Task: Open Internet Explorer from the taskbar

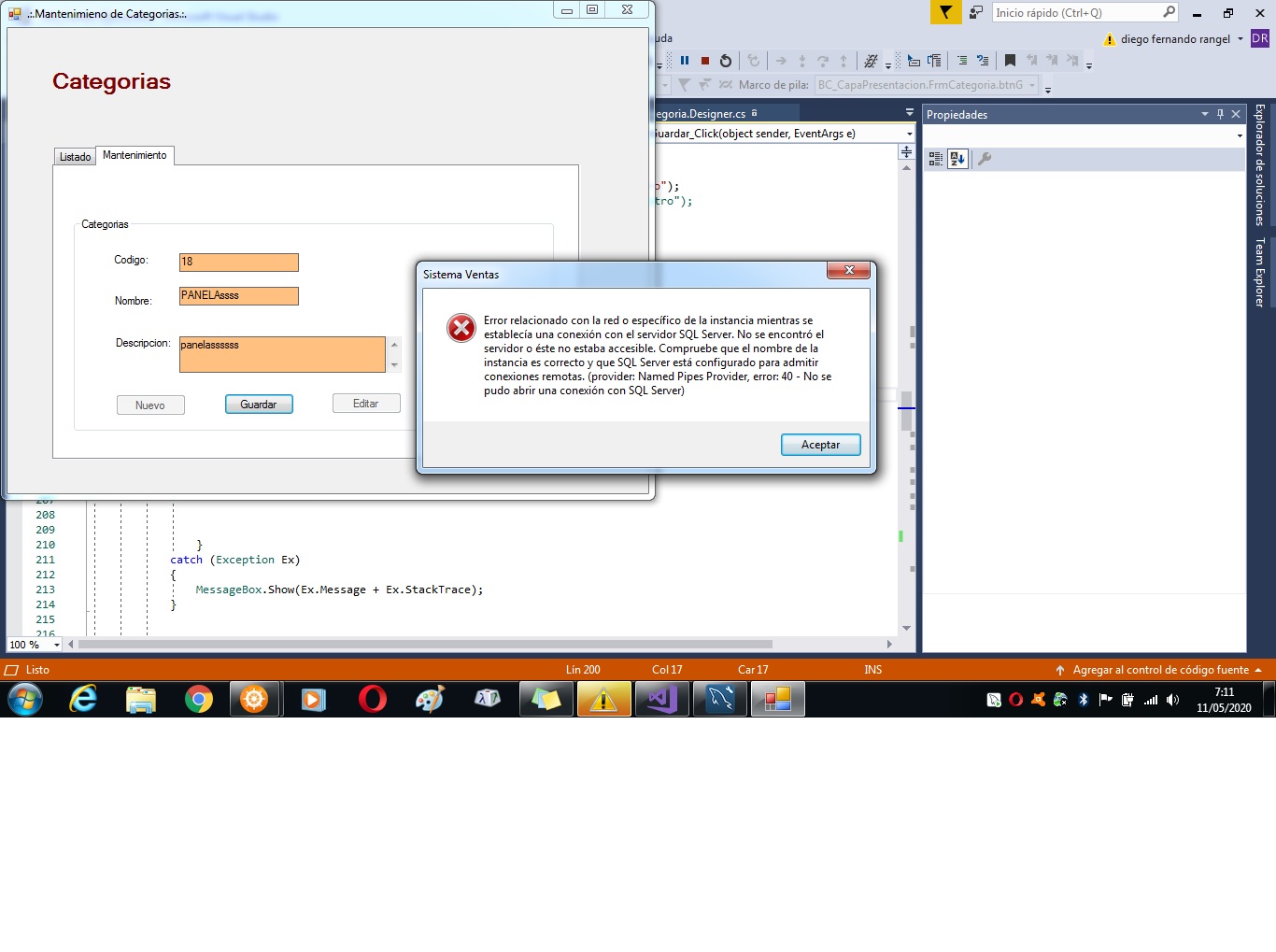Action: coord(83,699)
